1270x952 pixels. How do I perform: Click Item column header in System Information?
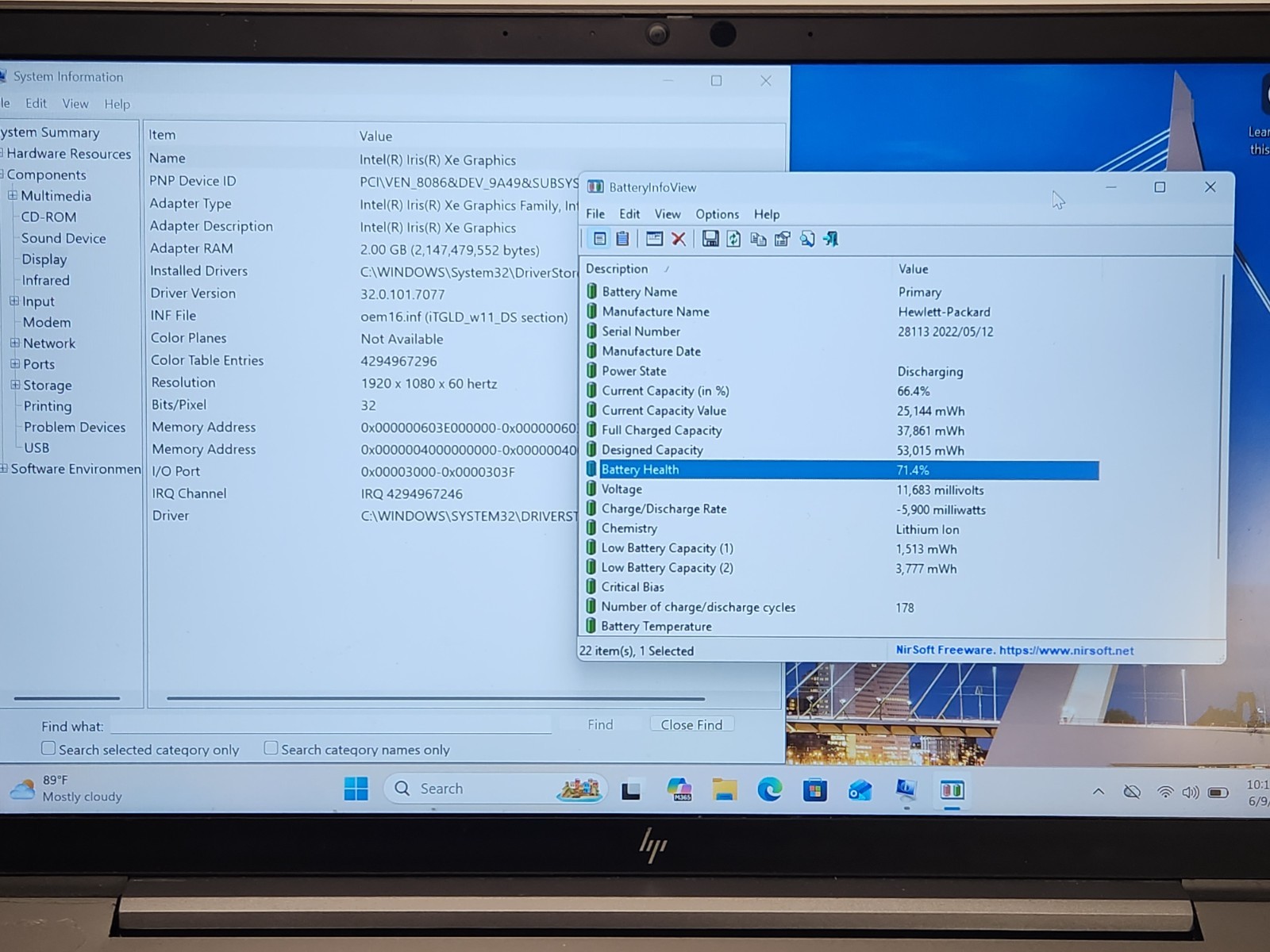162,135
